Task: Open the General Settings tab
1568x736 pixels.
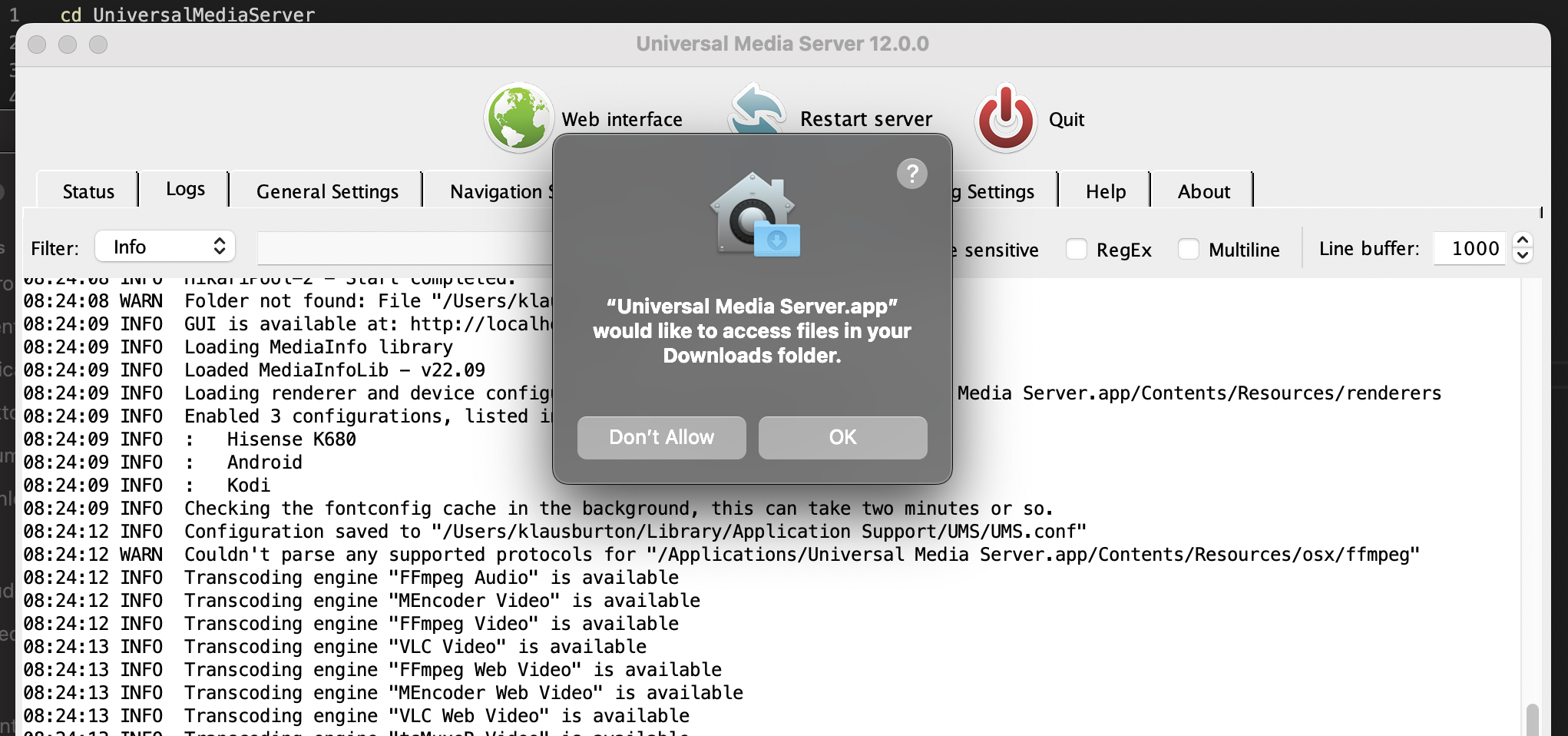Action: click(326, 191)
